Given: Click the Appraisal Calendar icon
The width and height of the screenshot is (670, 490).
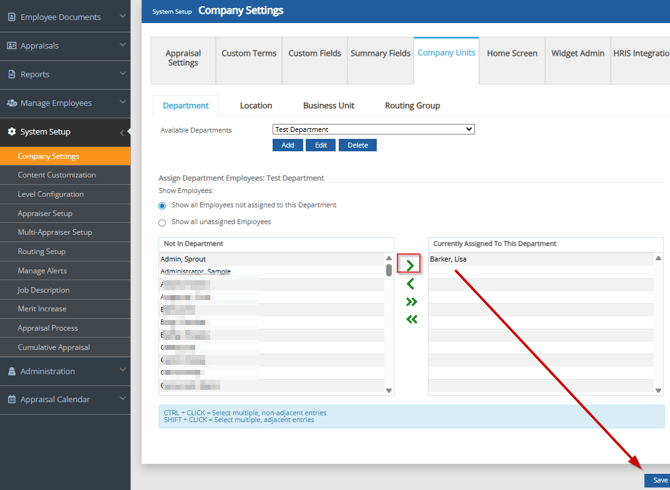Looking at the screenshot, I should (12, 399).
